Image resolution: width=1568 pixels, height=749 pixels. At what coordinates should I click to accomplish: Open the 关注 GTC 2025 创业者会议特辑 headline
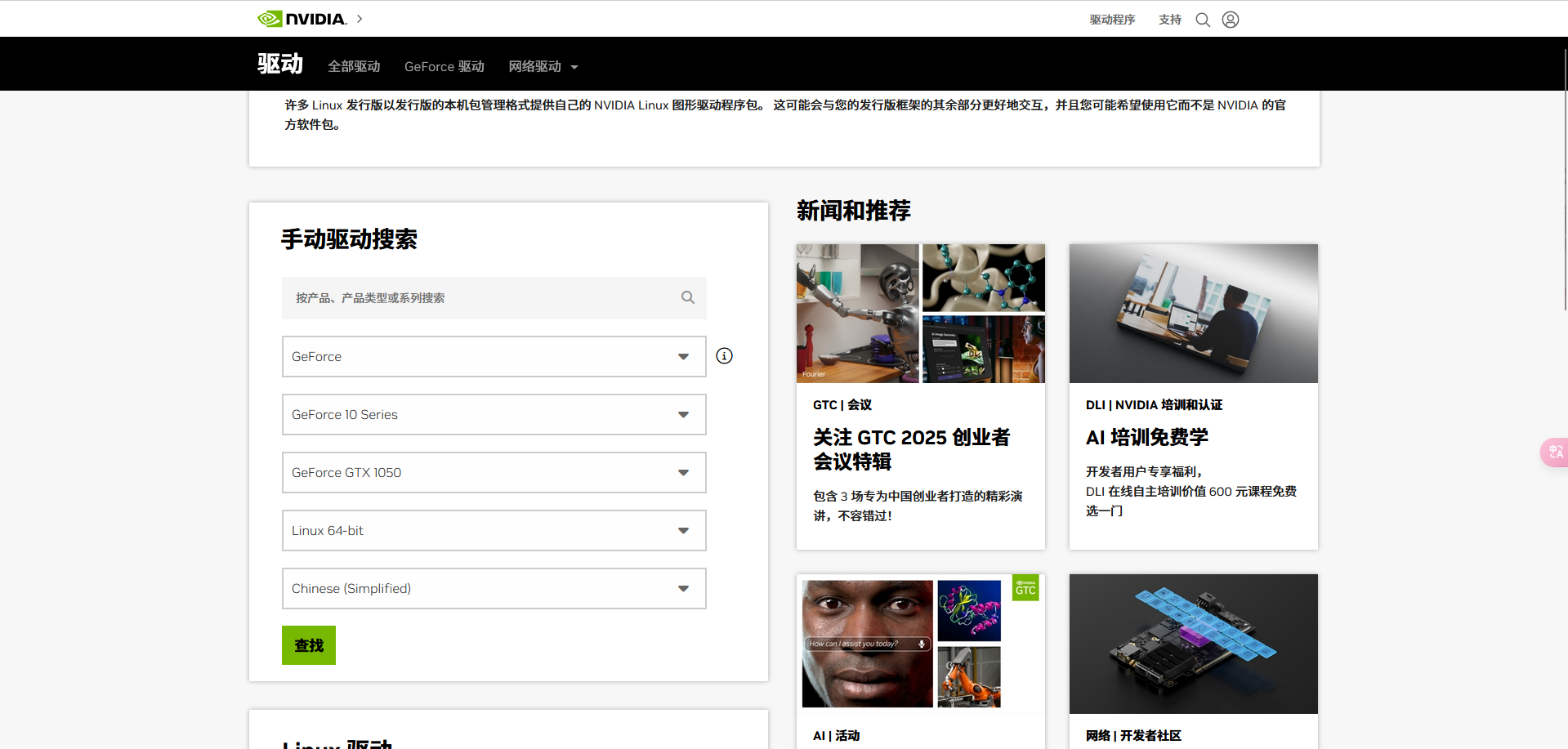(x=912, y=449)
